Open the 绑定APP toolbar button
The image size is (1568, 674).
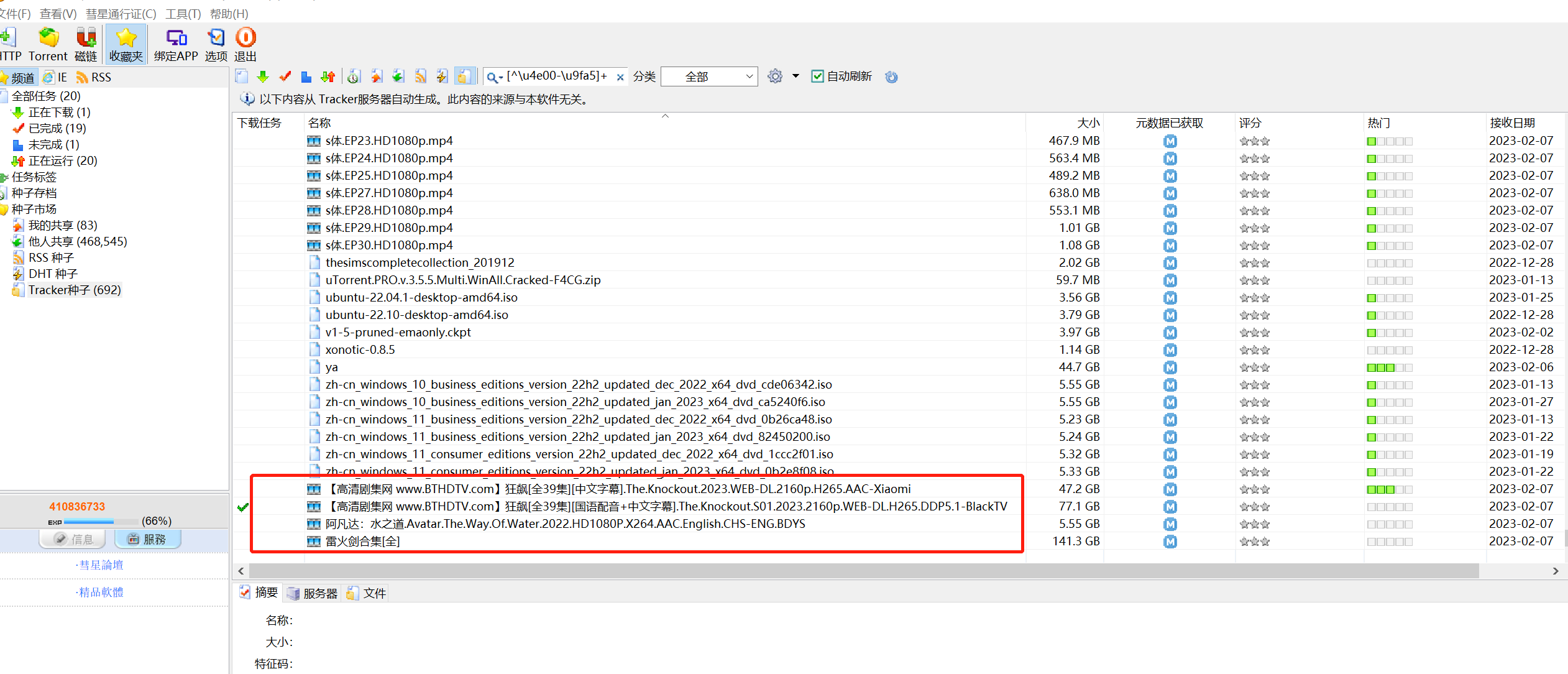[x=176, y=45]
